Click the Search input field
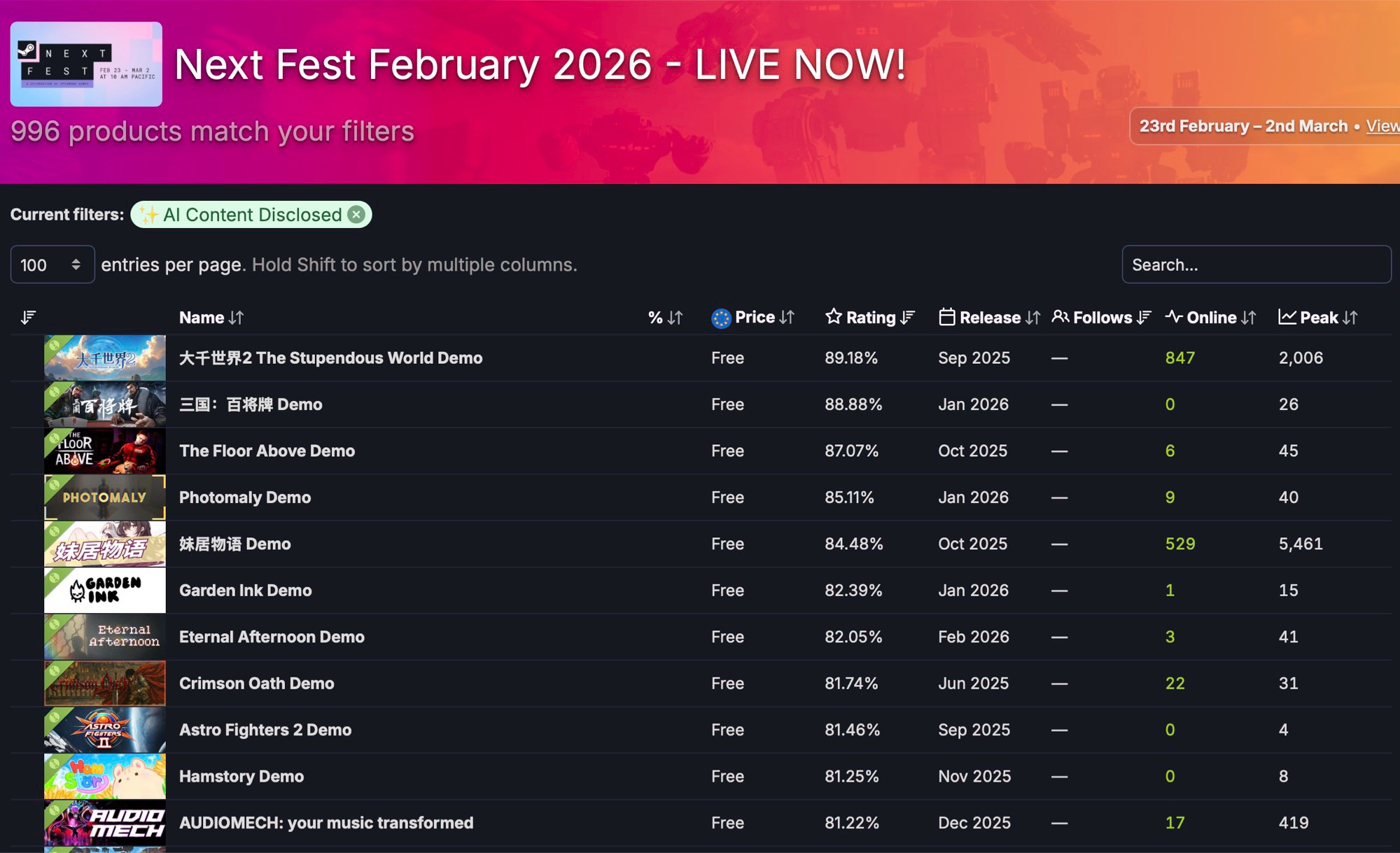The image size is (1400, 853). [1256, 265]
